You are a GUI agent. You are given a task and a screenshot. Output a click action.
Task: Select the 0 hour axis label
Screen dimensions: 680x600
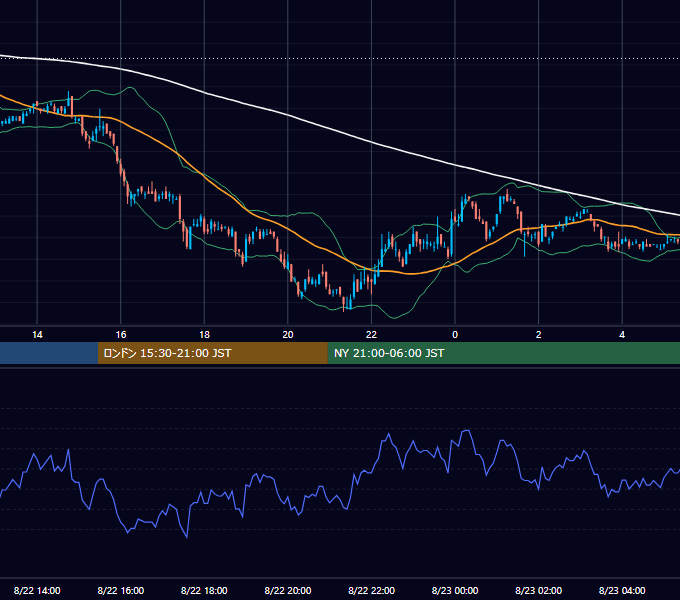tap(455, 335)
